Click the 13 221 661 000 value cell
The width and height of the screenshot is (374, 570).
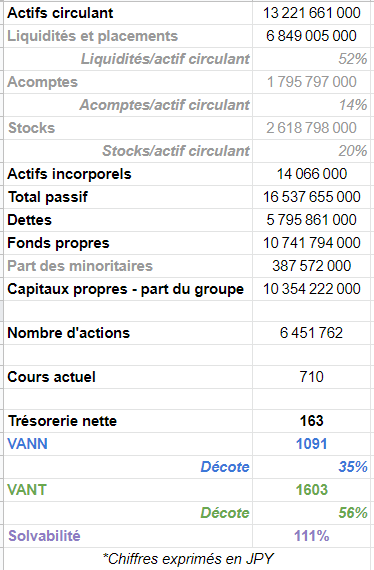tap(311, 13)
